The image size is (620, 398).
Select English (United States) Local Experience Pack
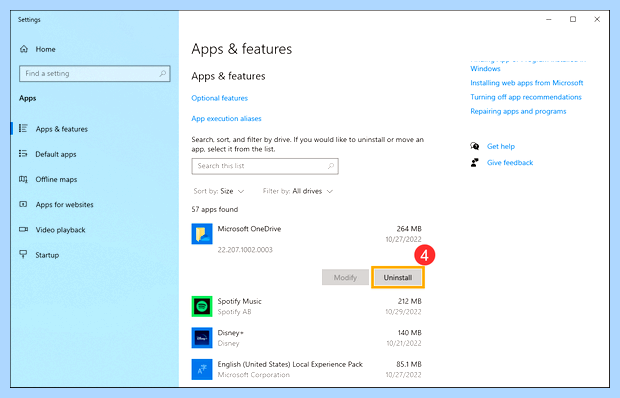[290, 364]
